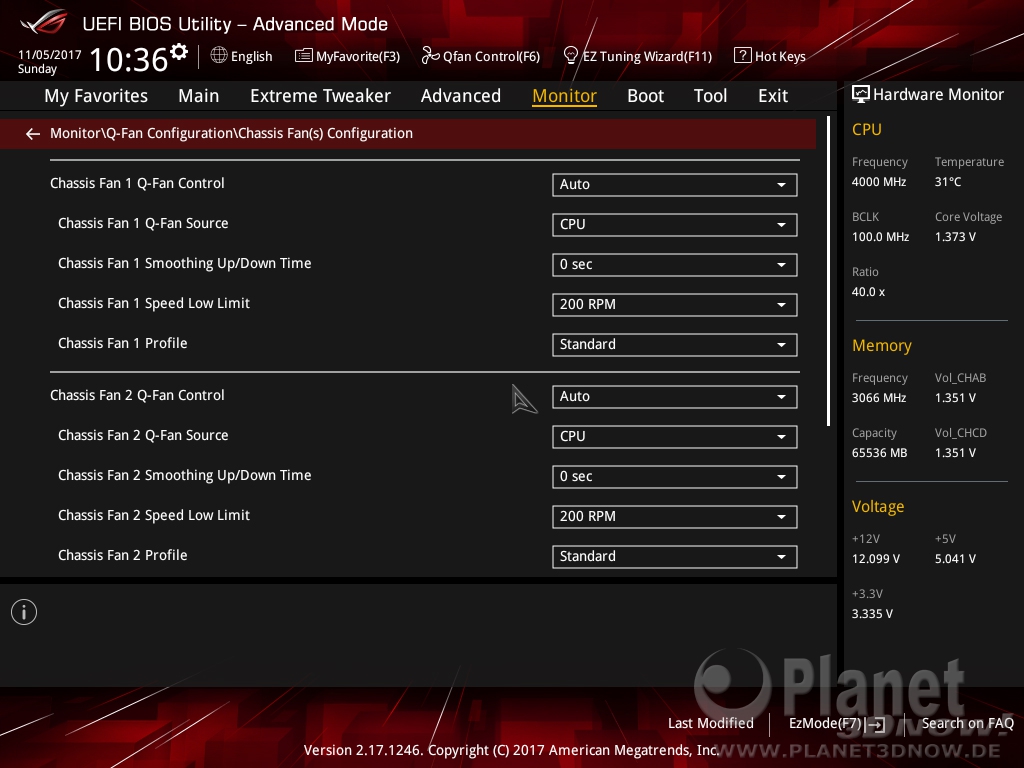Click CPU frequency value 4000 MHz
The image size is (1024, 768).
pos(878,182)
